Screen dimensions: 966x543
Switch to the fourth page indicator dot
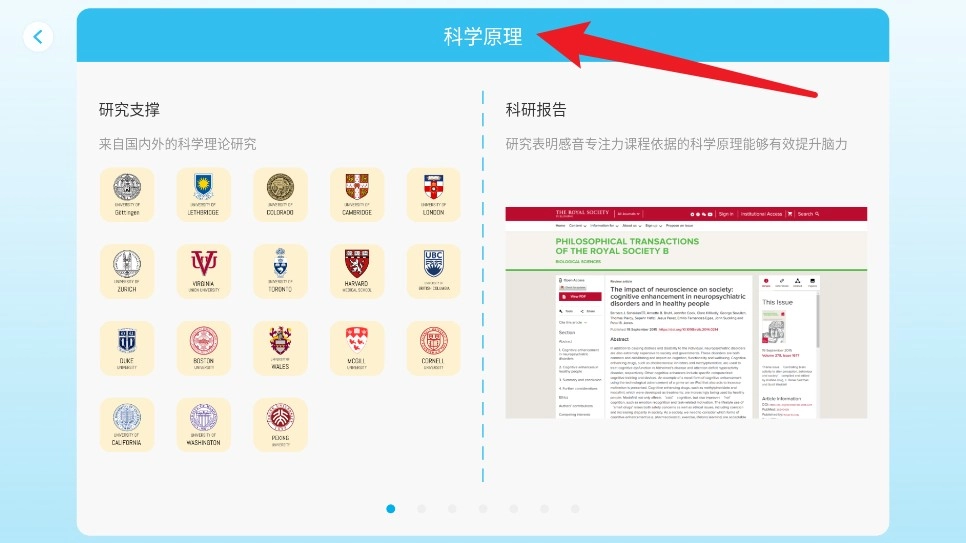[x=483, y=509]
